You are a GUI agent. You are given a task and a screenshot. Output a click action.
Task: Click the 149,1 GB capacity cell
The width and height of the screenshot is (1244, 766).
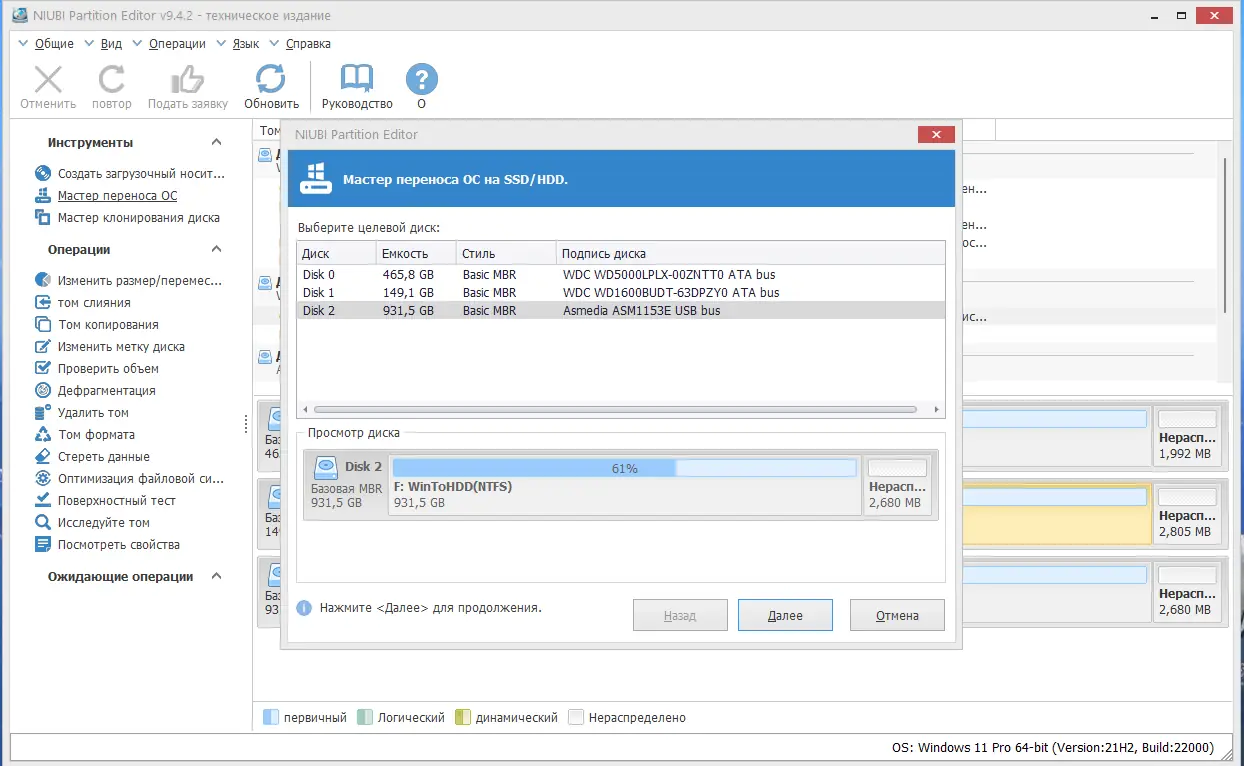click(x=408, y=293)
